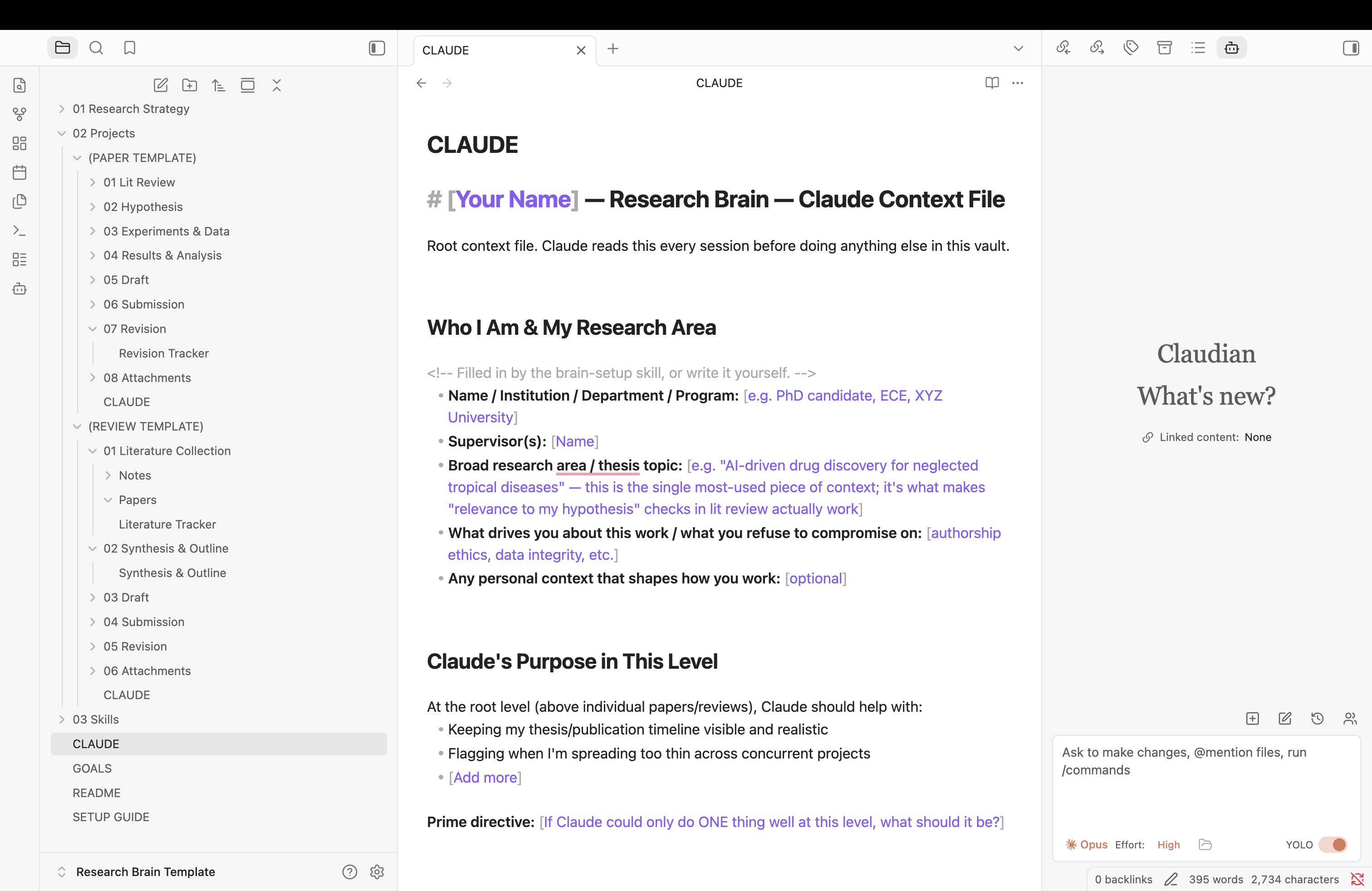
Task: Click 0 backlinks status bar item
Action: 1123,880
